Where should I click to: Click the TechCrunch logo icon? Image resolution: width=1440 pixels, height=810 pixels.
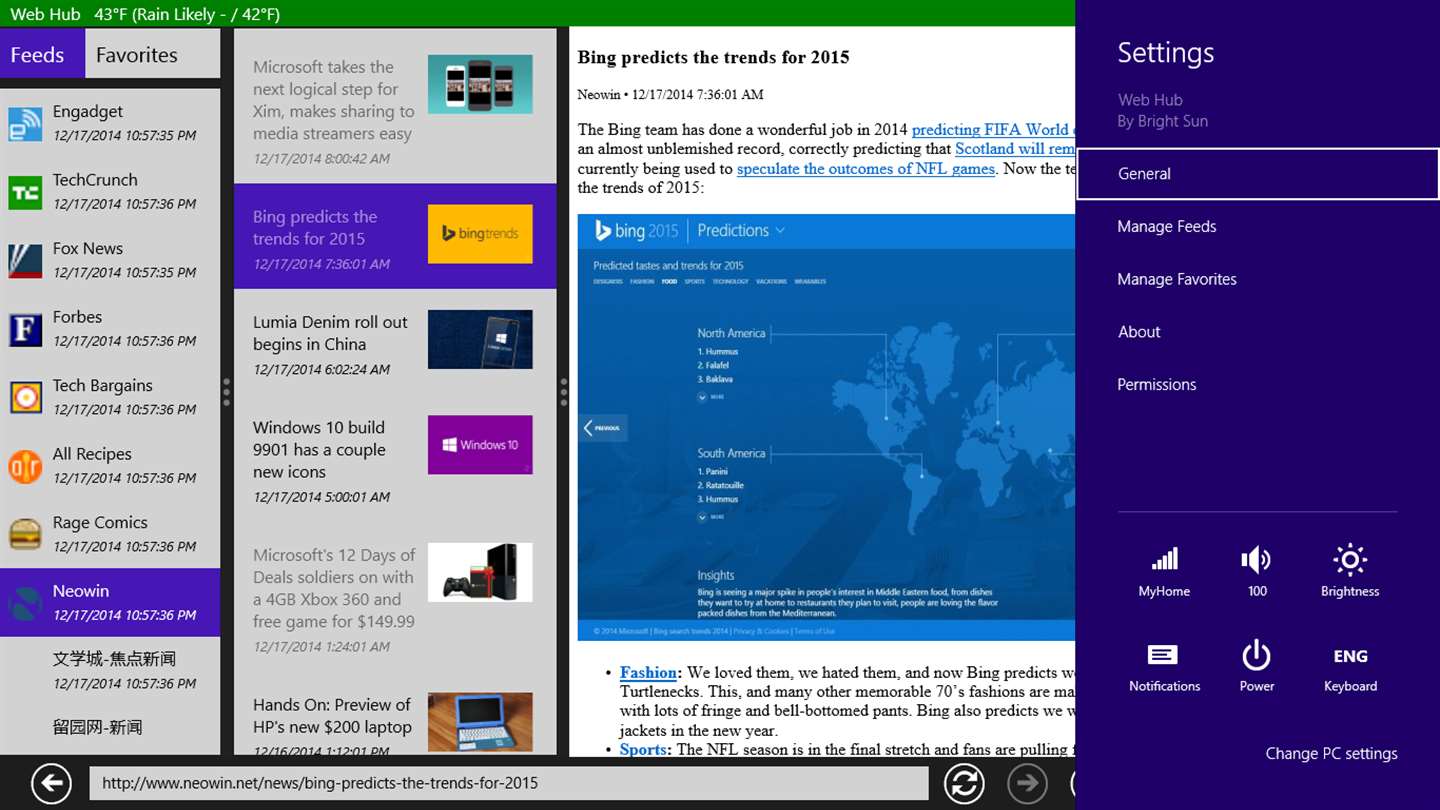pyautogui.click(x=25, y=192)
